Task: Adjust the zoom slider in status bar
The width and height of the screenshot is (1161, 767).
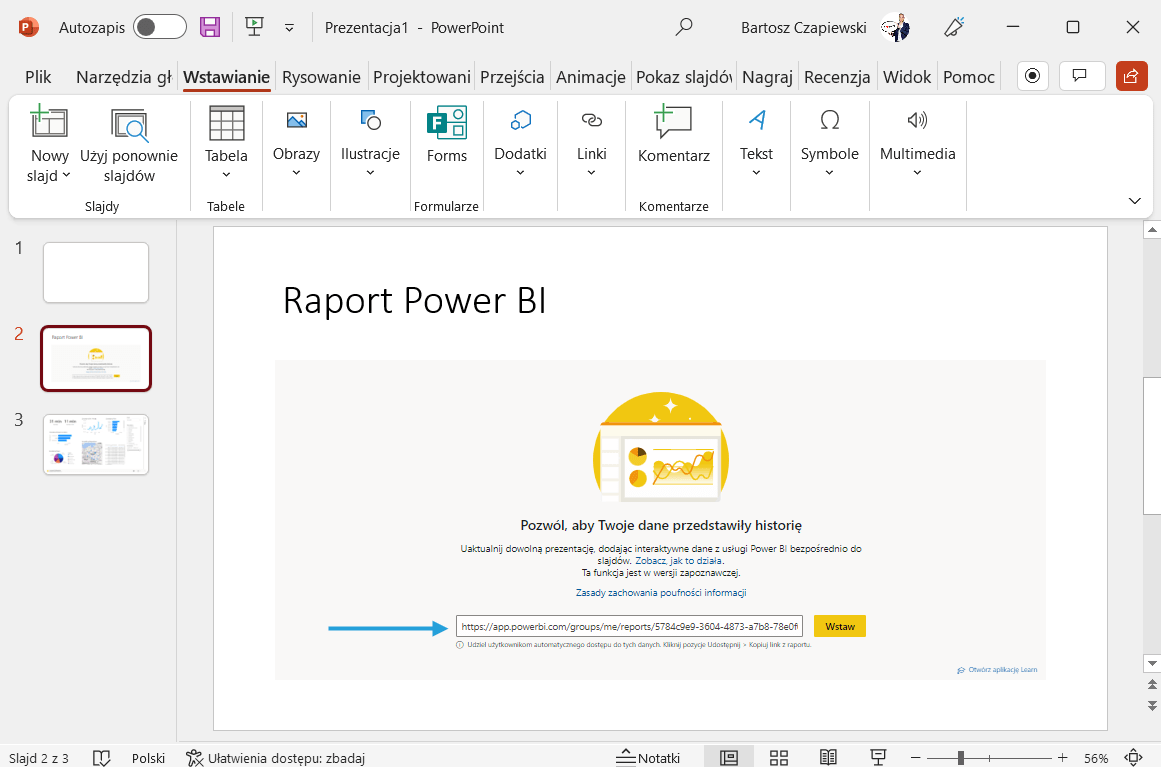Action: tap(960, 758)
